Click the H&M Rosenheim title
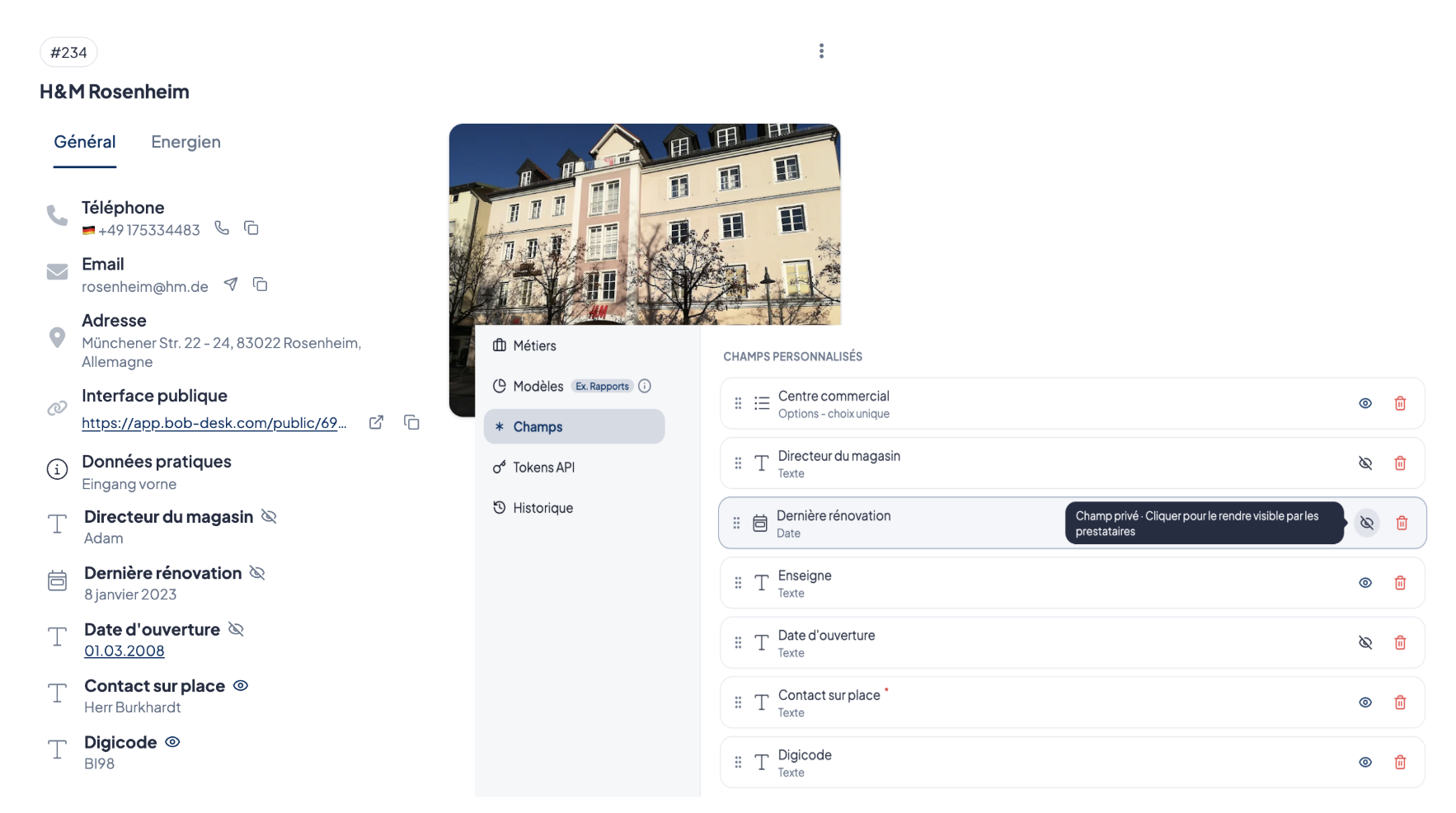Viewport: 1456px width, 813px height. (x=115, y=92)
